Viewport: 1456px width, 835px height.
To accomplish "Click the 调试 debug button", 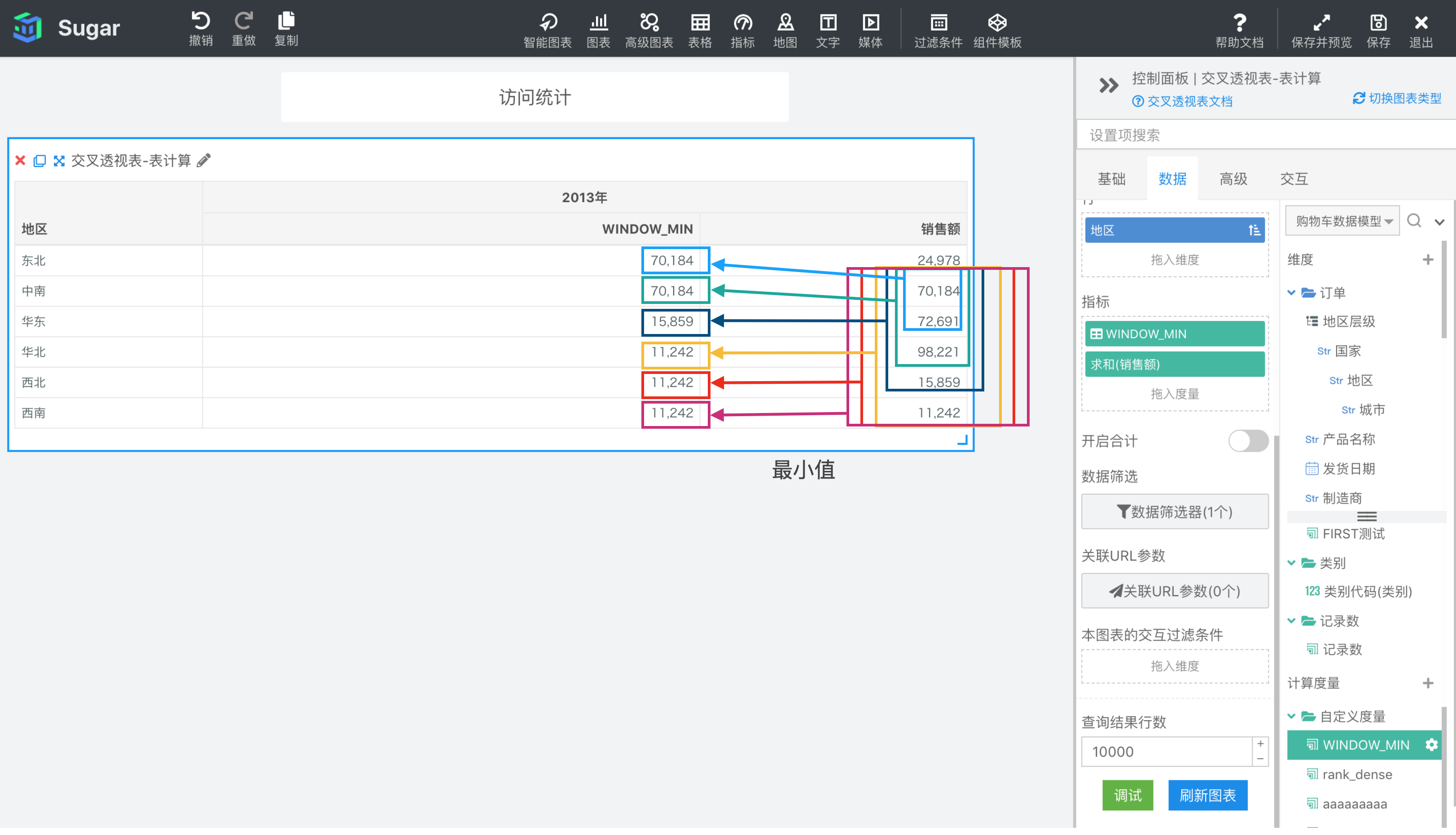I will [x=1127, y=795].
